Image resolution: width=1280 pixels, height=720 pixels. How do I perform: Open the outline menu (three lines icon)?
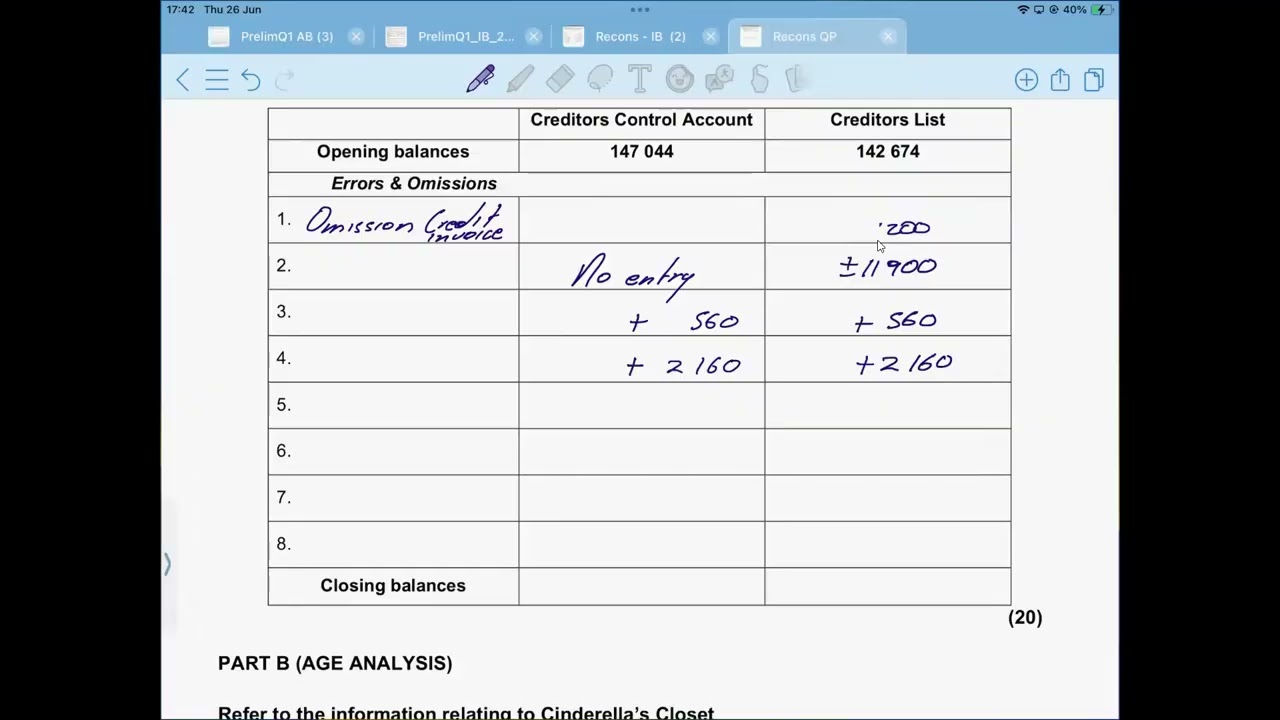pyautogui.click(x=217, y=80)
